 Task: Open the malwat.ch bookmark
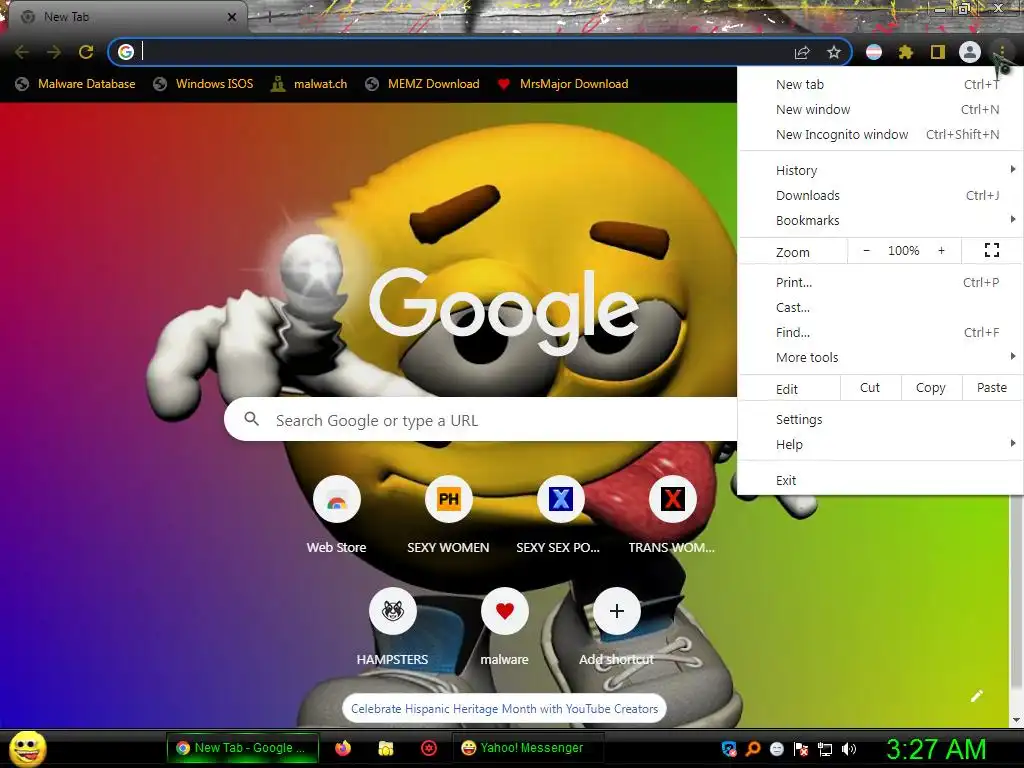309,84
